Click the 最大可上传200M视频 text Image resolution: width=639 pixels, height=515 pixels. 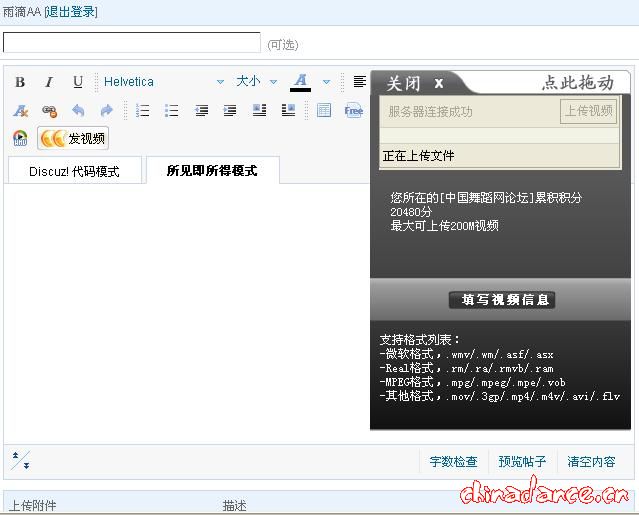point(445,225)
